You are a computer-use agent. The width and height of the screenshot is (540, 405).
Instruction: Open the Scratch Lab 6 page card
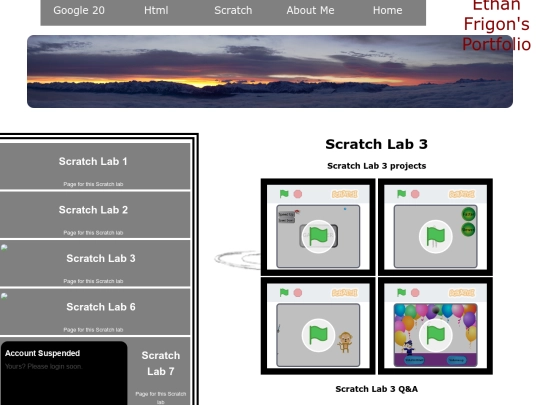(95, 312)
